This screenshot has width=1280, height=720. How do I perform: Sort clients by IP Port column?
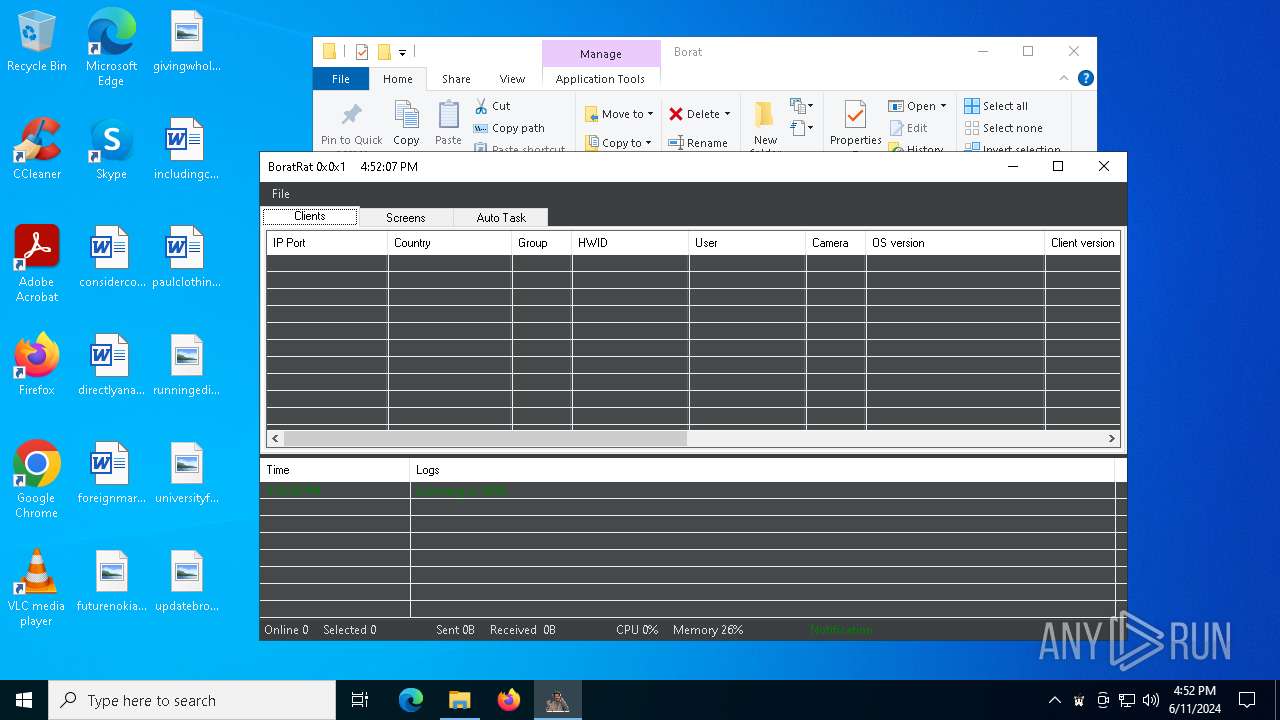click(x=327, y=243)
